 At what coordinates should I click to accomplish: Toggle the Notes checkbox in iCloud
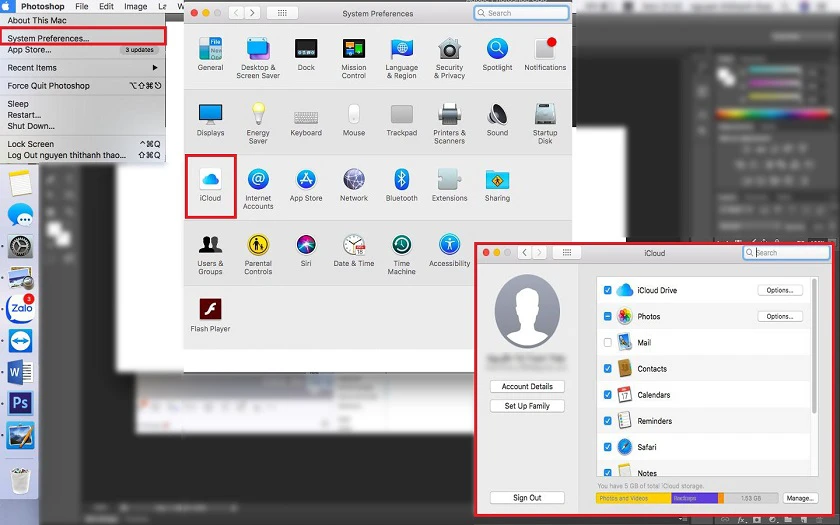[608, 472]
